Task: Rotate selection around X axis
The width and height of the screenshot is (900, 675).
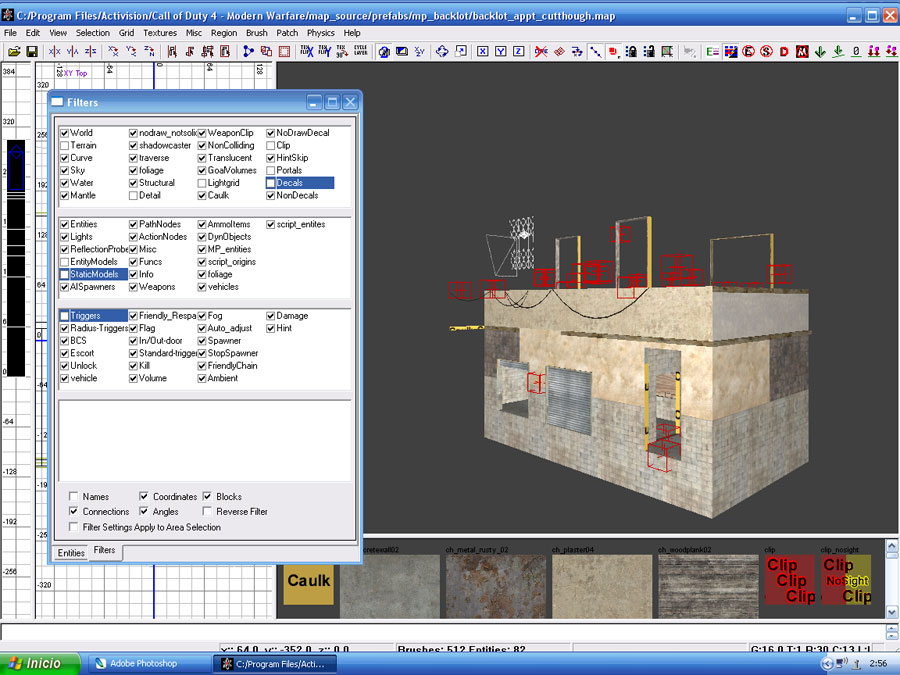Action: coord(114,52)
